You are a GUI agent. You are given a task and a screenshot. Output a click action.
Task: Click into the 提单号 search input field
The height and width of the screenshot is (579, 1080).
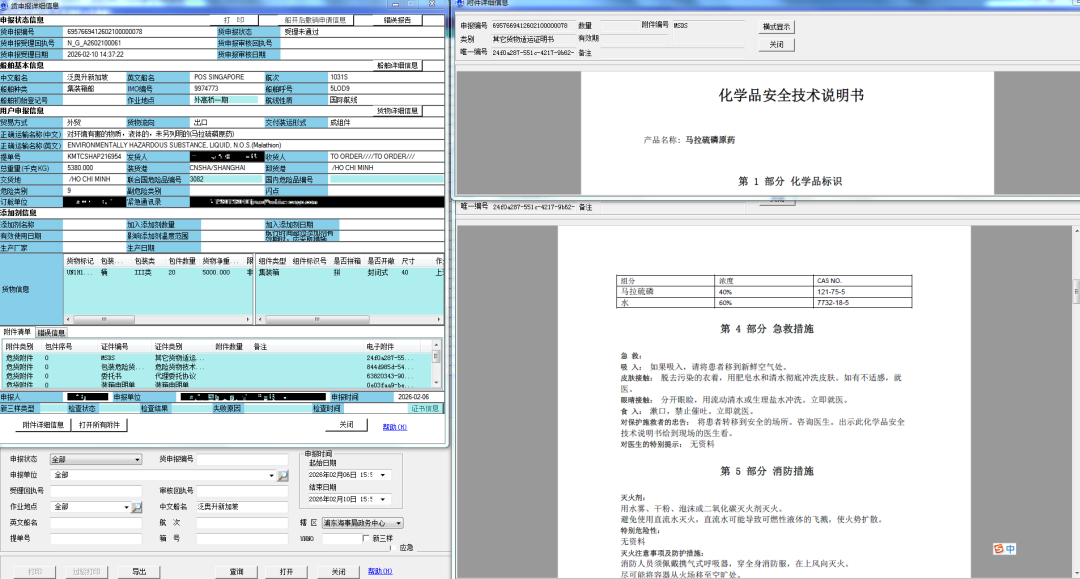point(96,538)
